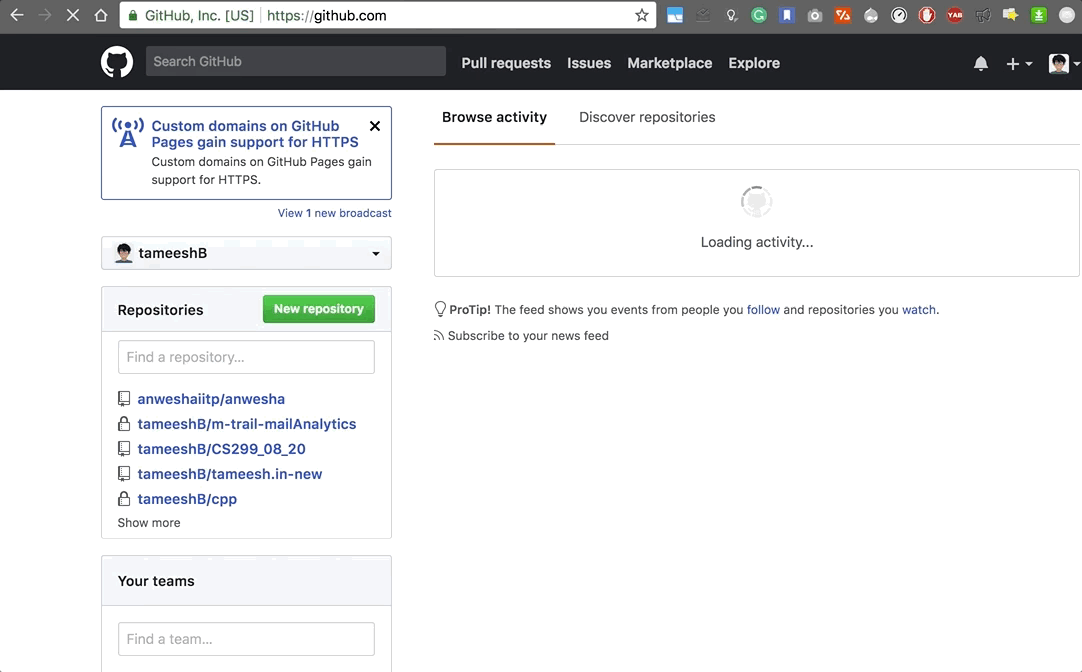The width and height of the screenshot is (1082, 672).
Task: Open tameeshB/CS299_08_20 repository
Action: pyautogui.click(x=221, y=449)
